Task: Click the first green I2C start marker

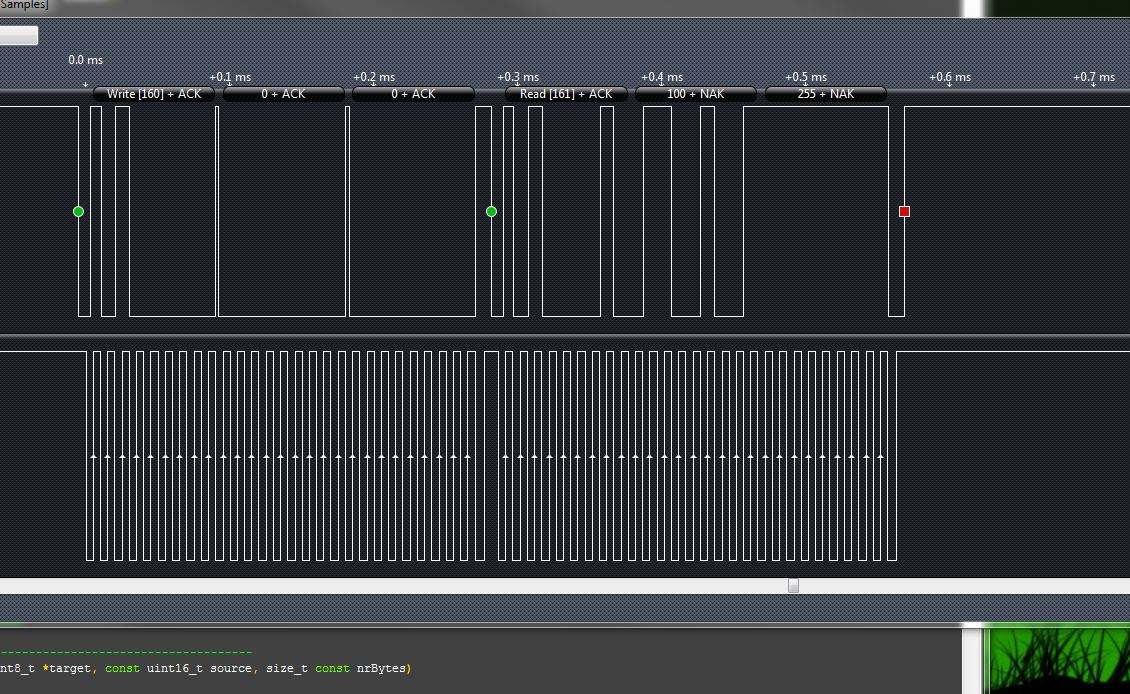Action: click(79, 211)
